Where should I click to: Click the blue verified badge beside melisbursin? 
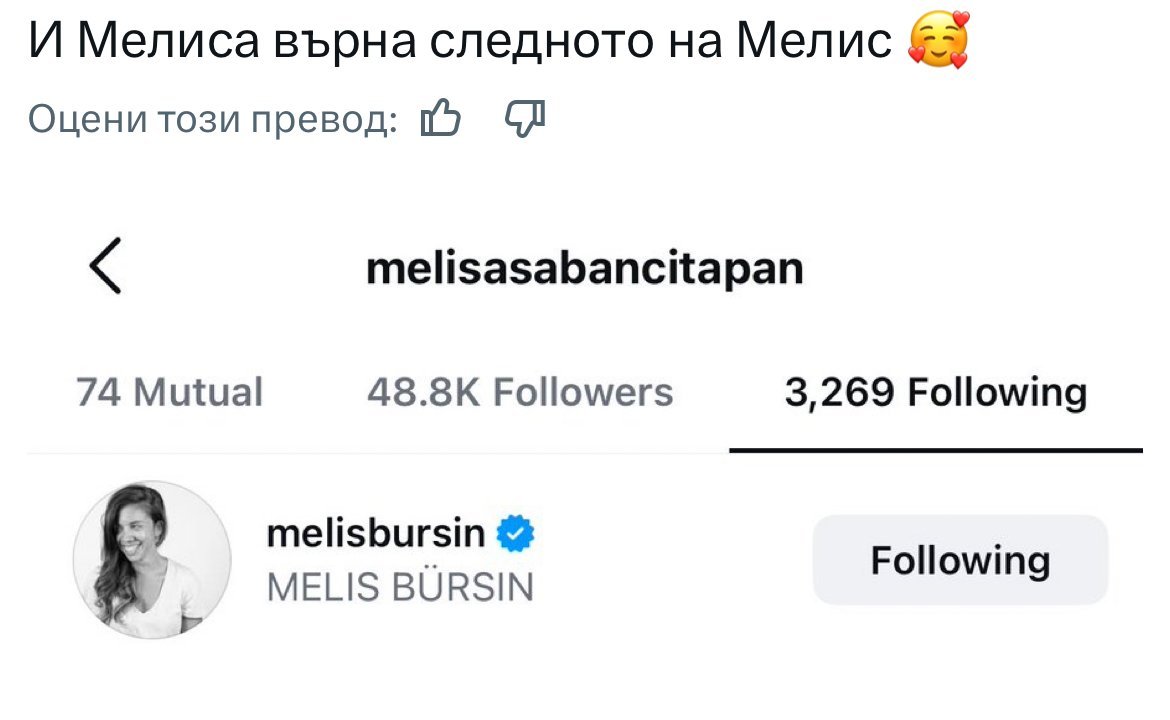pyautogui.click(x=516, y=533)
